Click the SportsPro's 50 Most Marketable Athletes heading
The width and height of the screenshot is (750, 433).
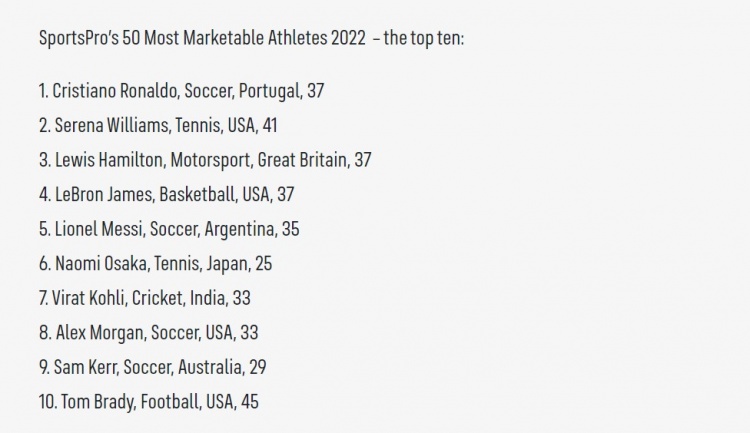coord(251,38)
